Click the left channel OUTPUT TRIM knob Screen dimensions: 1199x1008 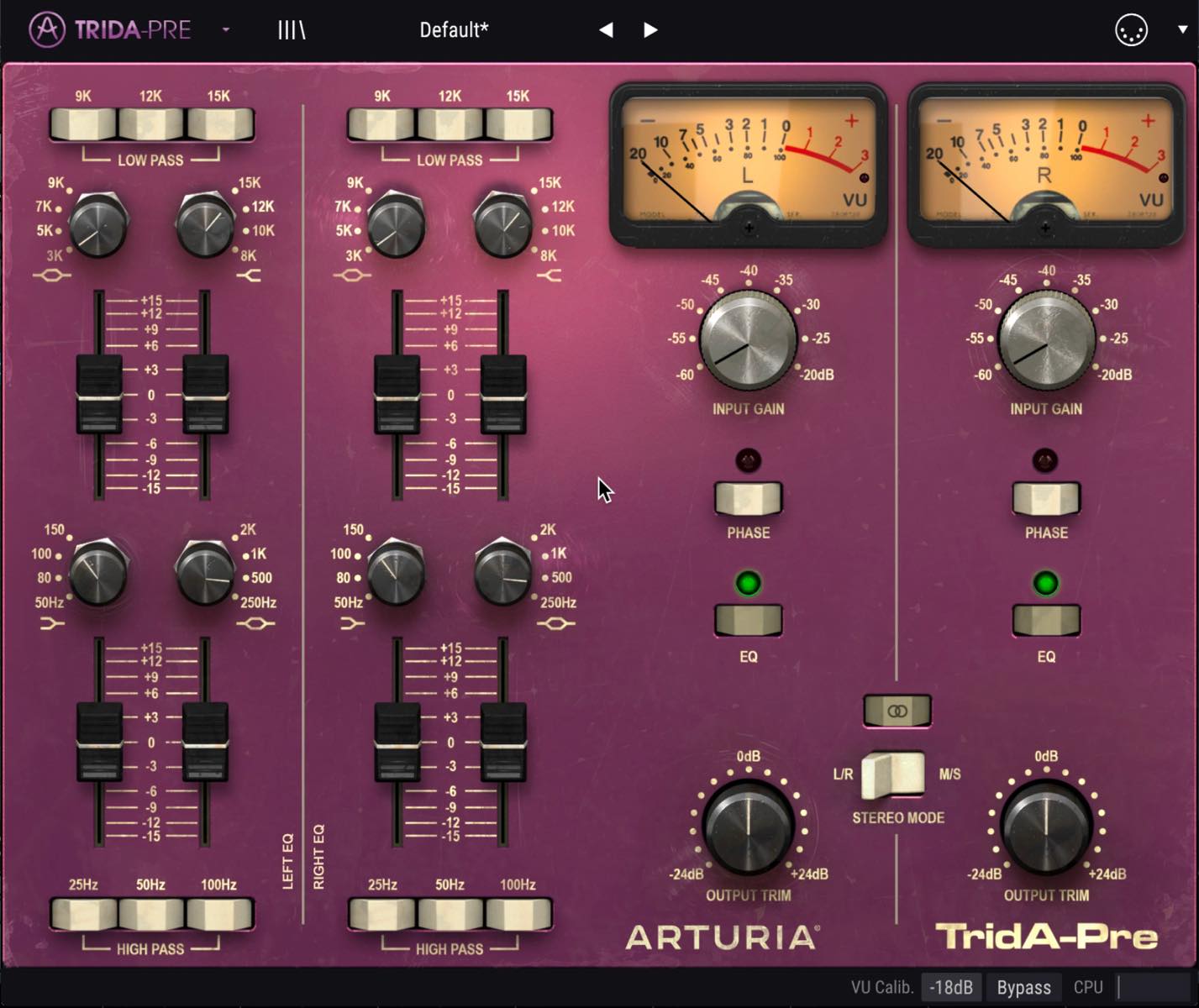(748, 827)
